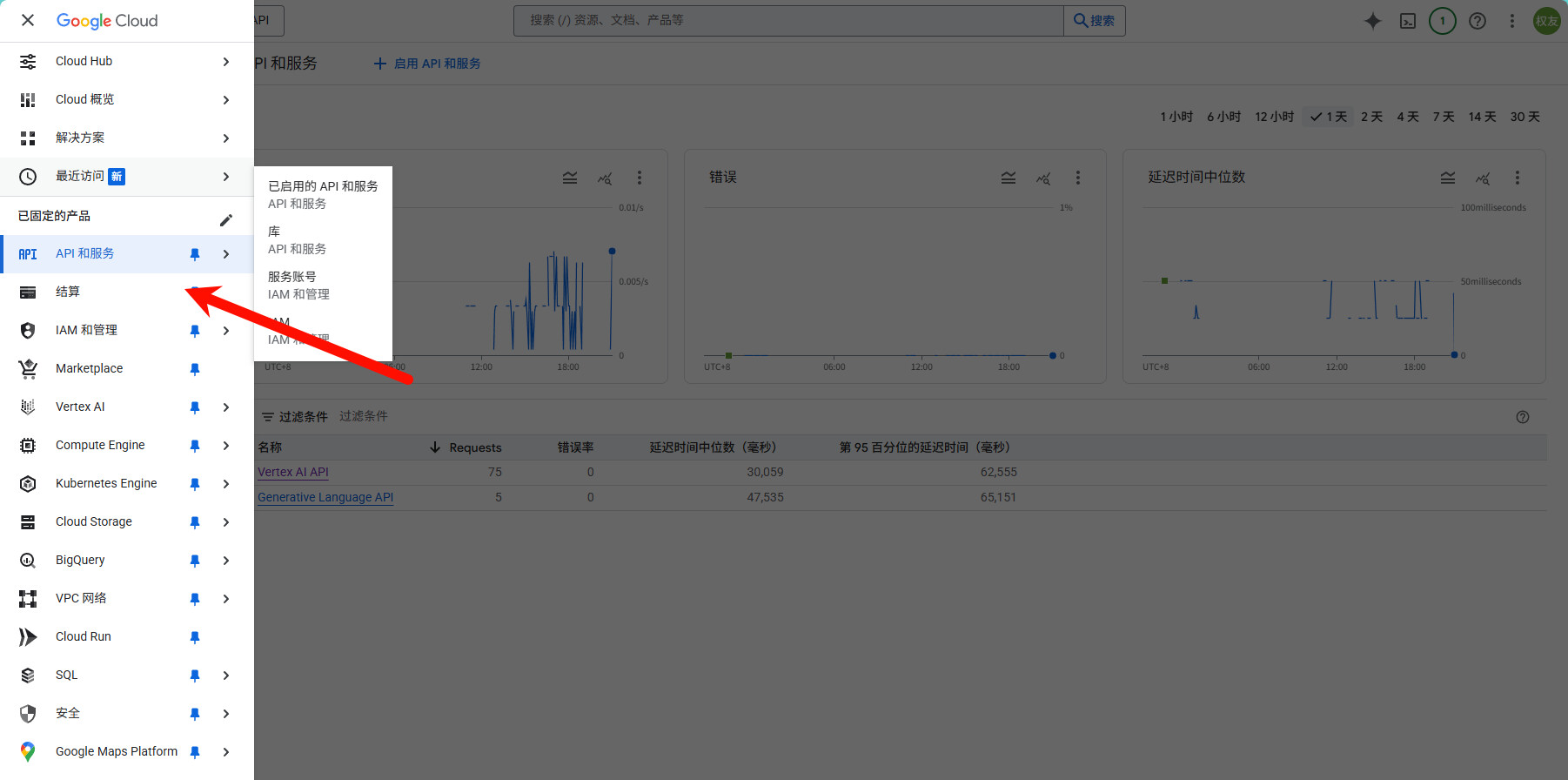Open Gemini AI sparkle icon
This screenshot has height=780, width=1568.
click(1372, 21)
